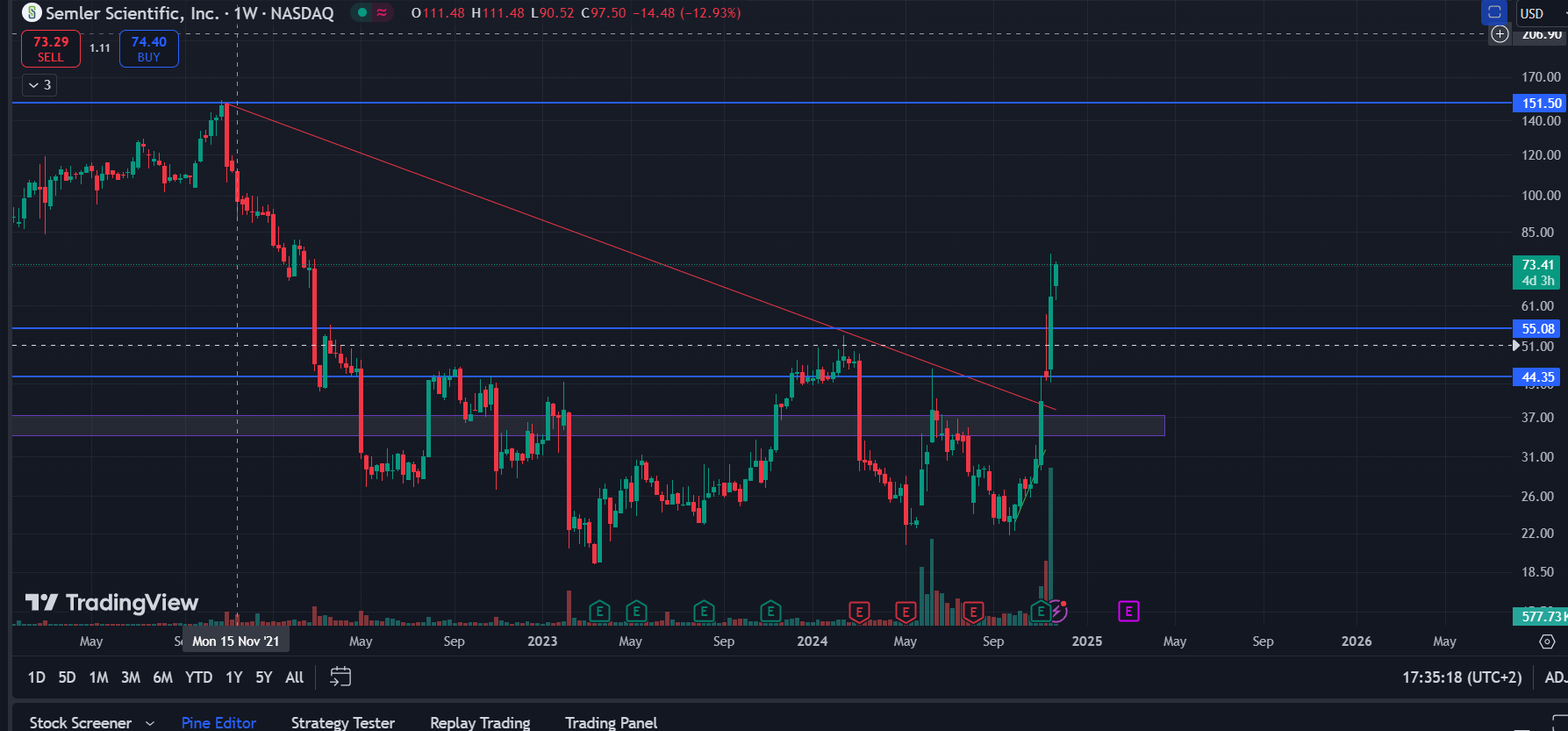Click the 44.35 horizontal line price label

(1538, 376)
